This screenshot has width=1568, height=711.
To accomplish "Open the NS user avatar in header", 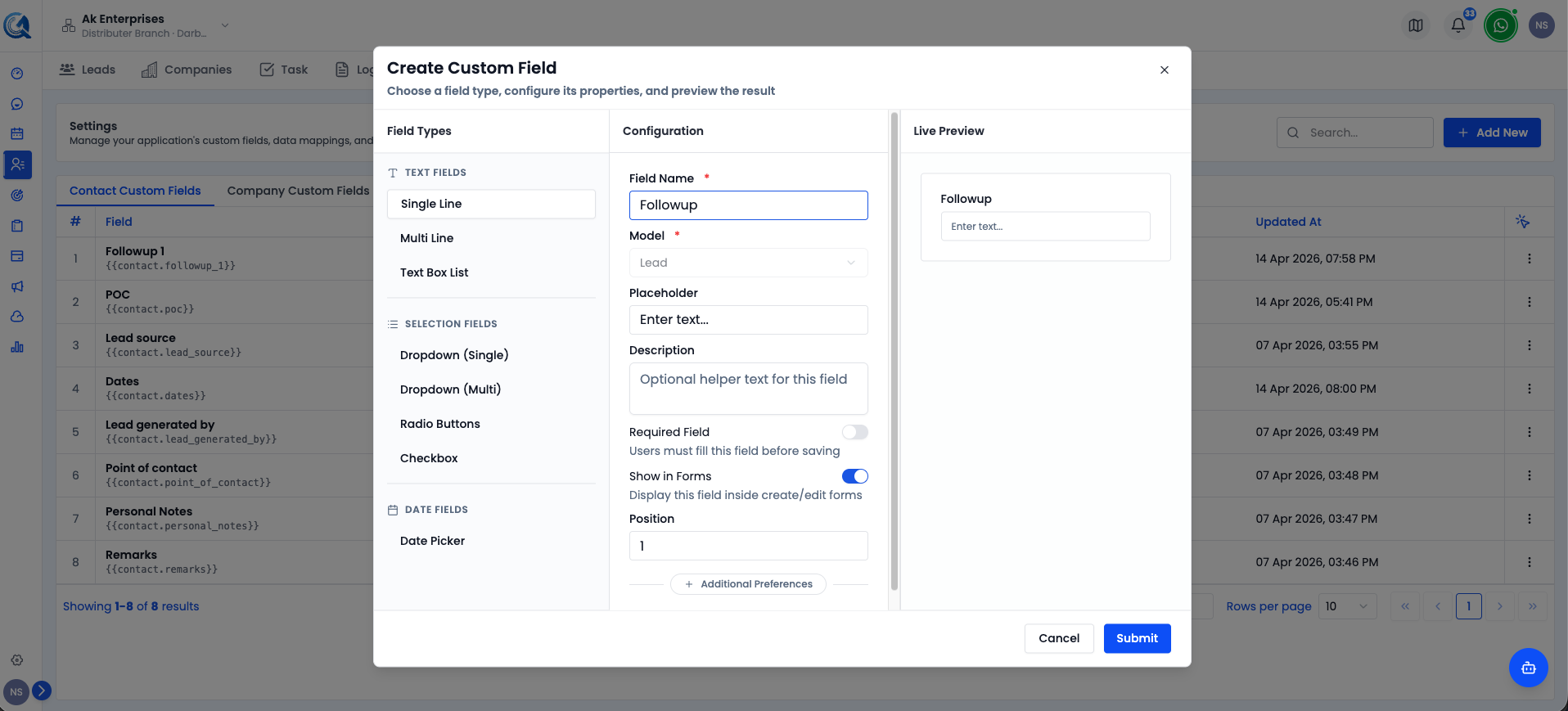I will tap(1542, 25).
